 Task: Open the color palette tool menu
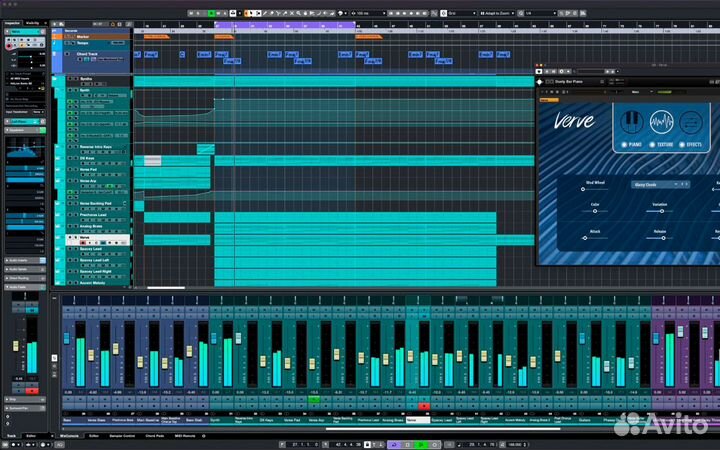341,13
